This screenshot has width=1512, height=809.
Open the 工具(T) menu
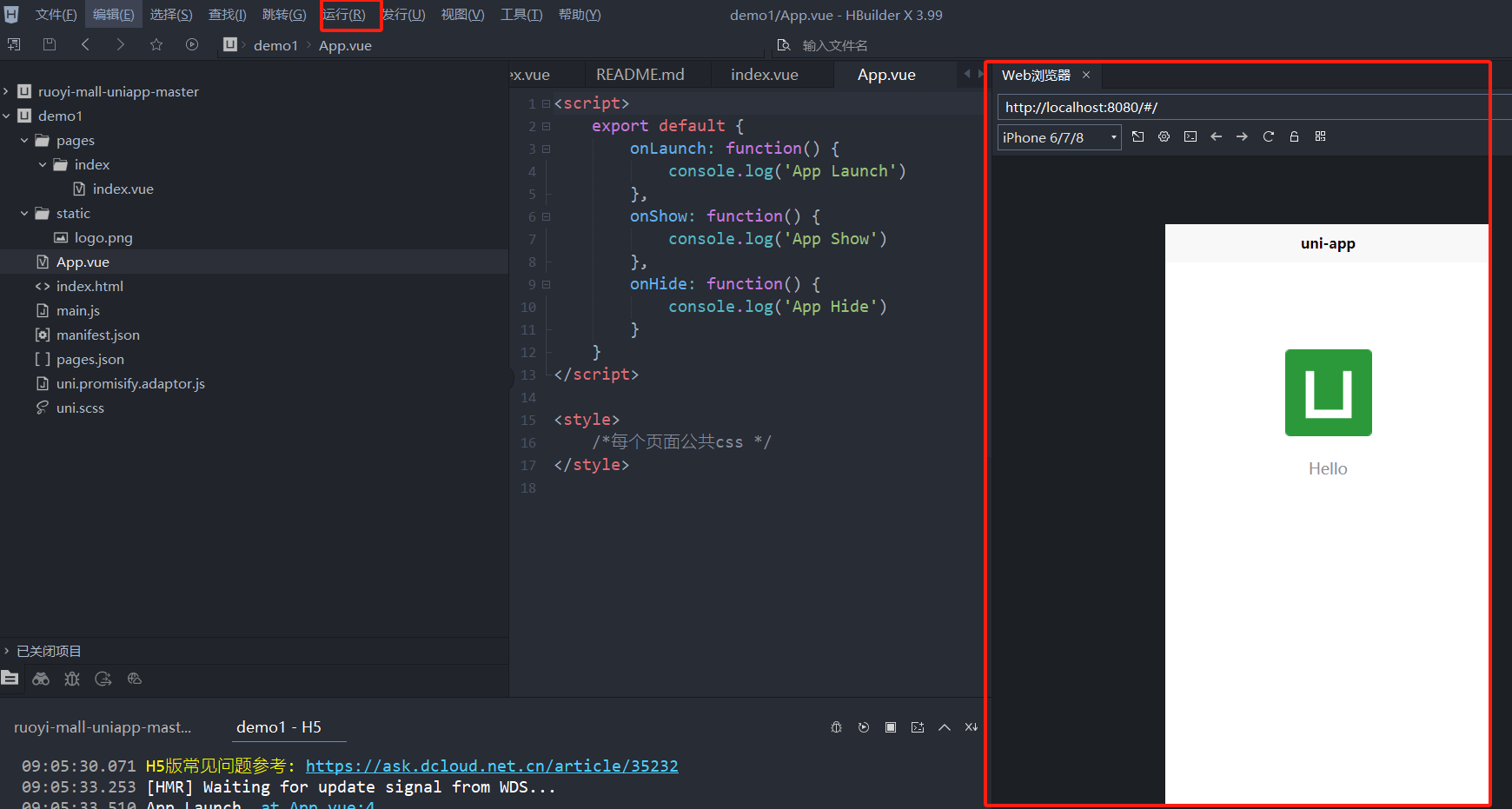[521, 15]
